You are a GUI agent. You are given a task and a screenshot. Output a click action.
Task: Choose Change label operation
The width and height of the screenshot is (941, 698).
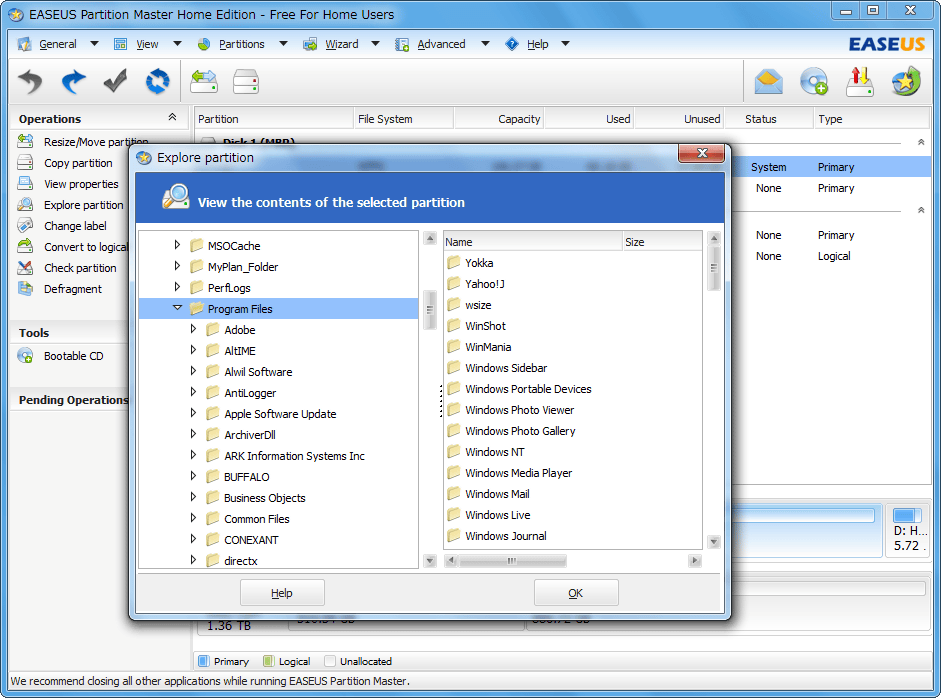[74, 226]
